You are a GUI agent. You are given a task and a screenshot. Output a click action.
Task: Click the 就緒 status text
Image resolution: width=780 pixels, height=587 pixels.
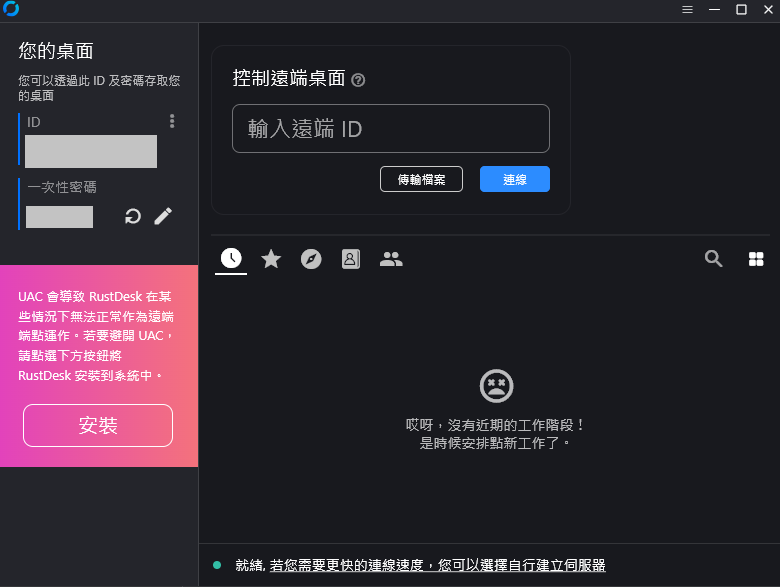tap(249, 565)
